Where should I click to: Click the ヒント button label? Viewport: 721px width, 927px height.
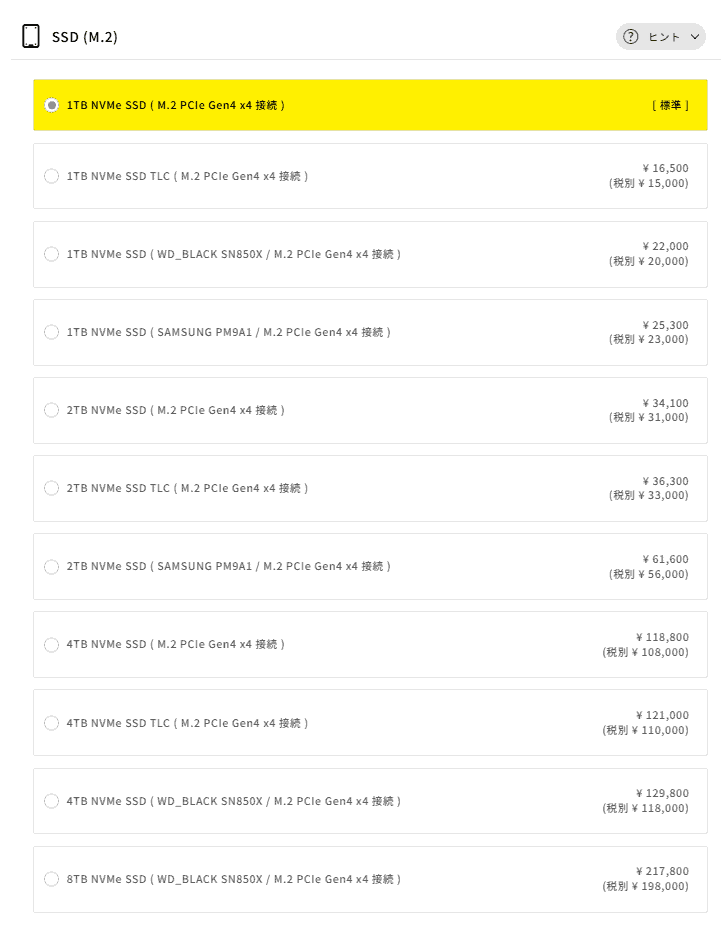664,37
